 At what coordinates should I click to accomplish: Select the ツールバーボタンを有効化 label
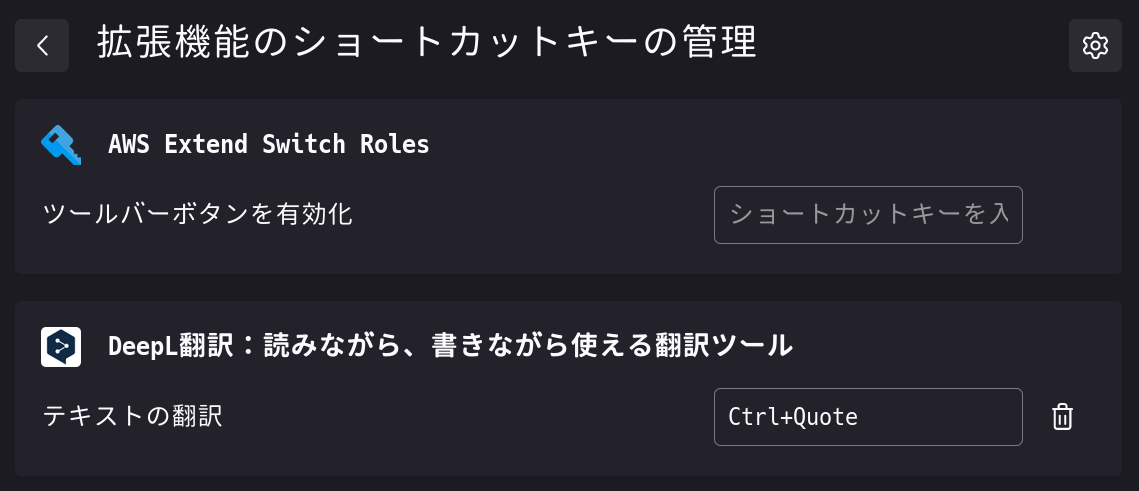pyautogui.click(x=198, y=214)
